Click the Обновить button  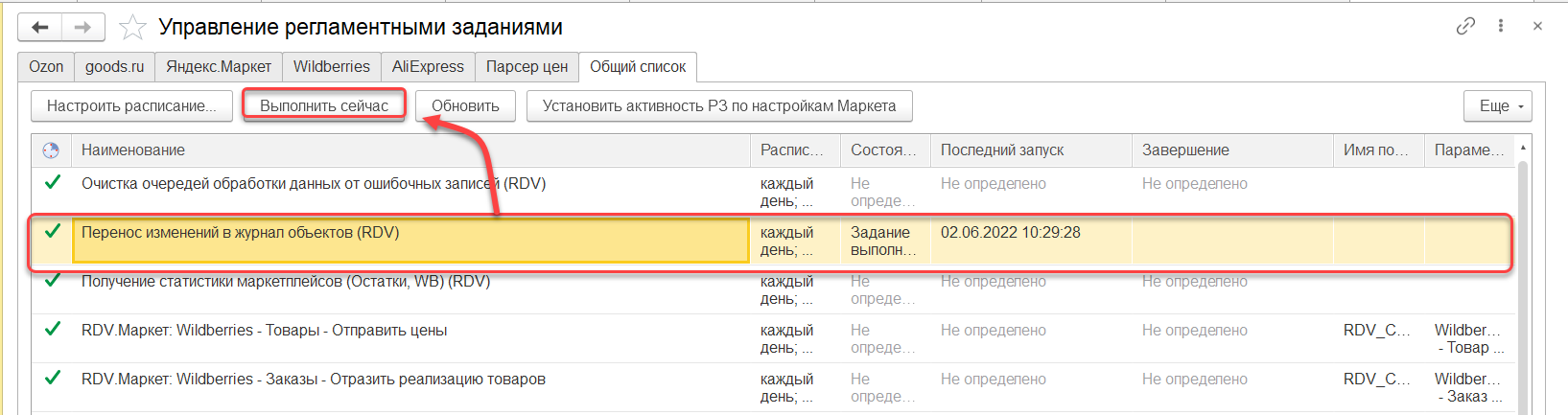[x=465, y=106]
